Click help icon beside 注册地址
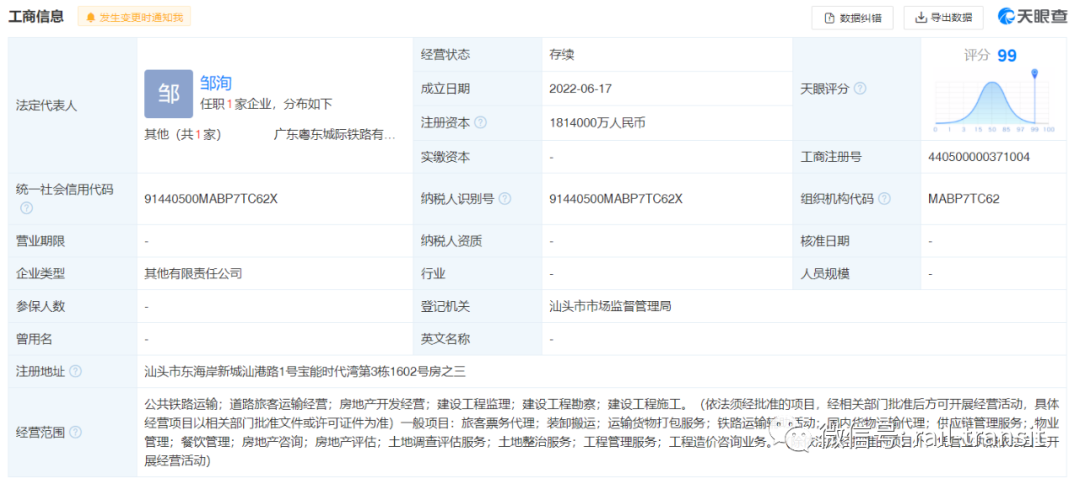1080x484 pixels. click(x=75, y=372)
